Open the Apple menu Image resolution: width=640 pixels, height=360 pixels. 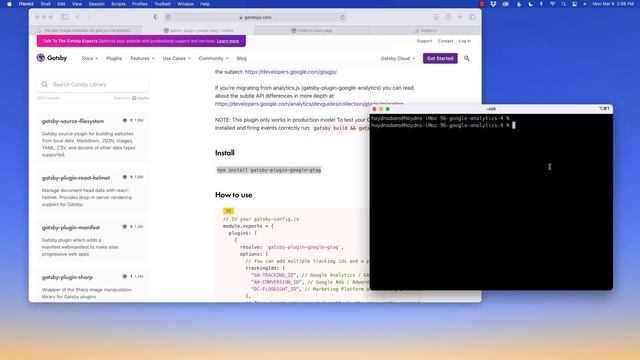[x=9, y=4]
